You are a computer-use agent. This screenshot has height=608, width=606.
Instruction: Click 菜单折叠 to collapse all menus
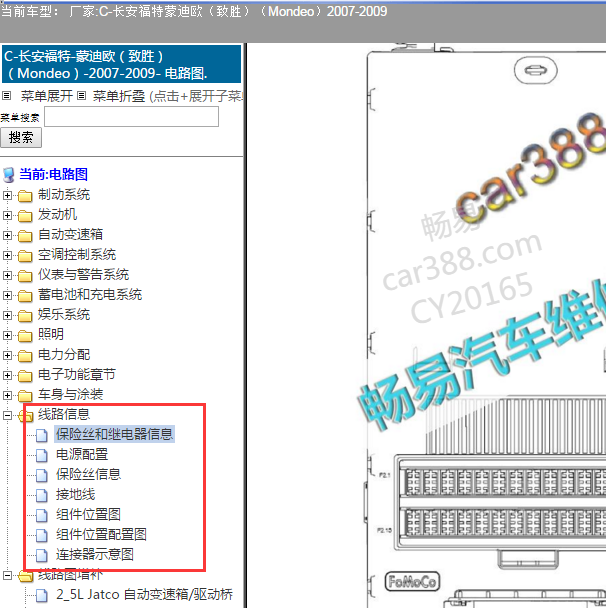click(x=119, y=96)
